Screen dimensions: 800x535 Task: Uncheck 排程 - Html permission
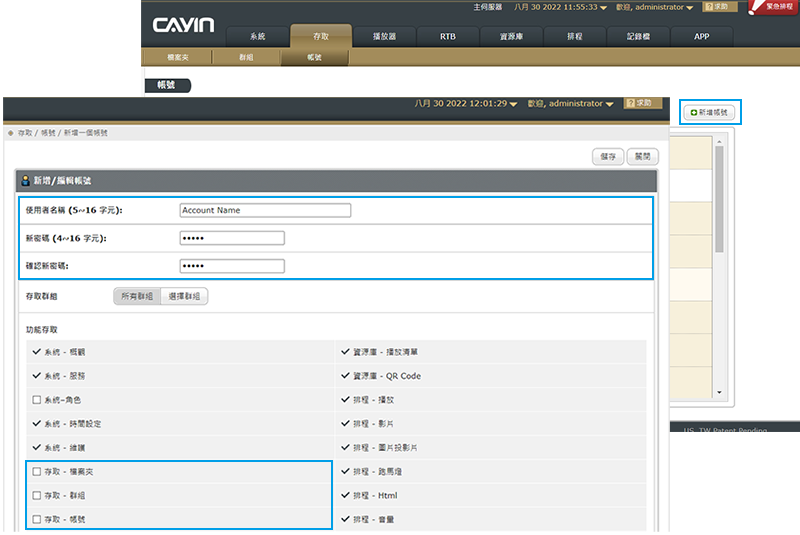point(345,495)
